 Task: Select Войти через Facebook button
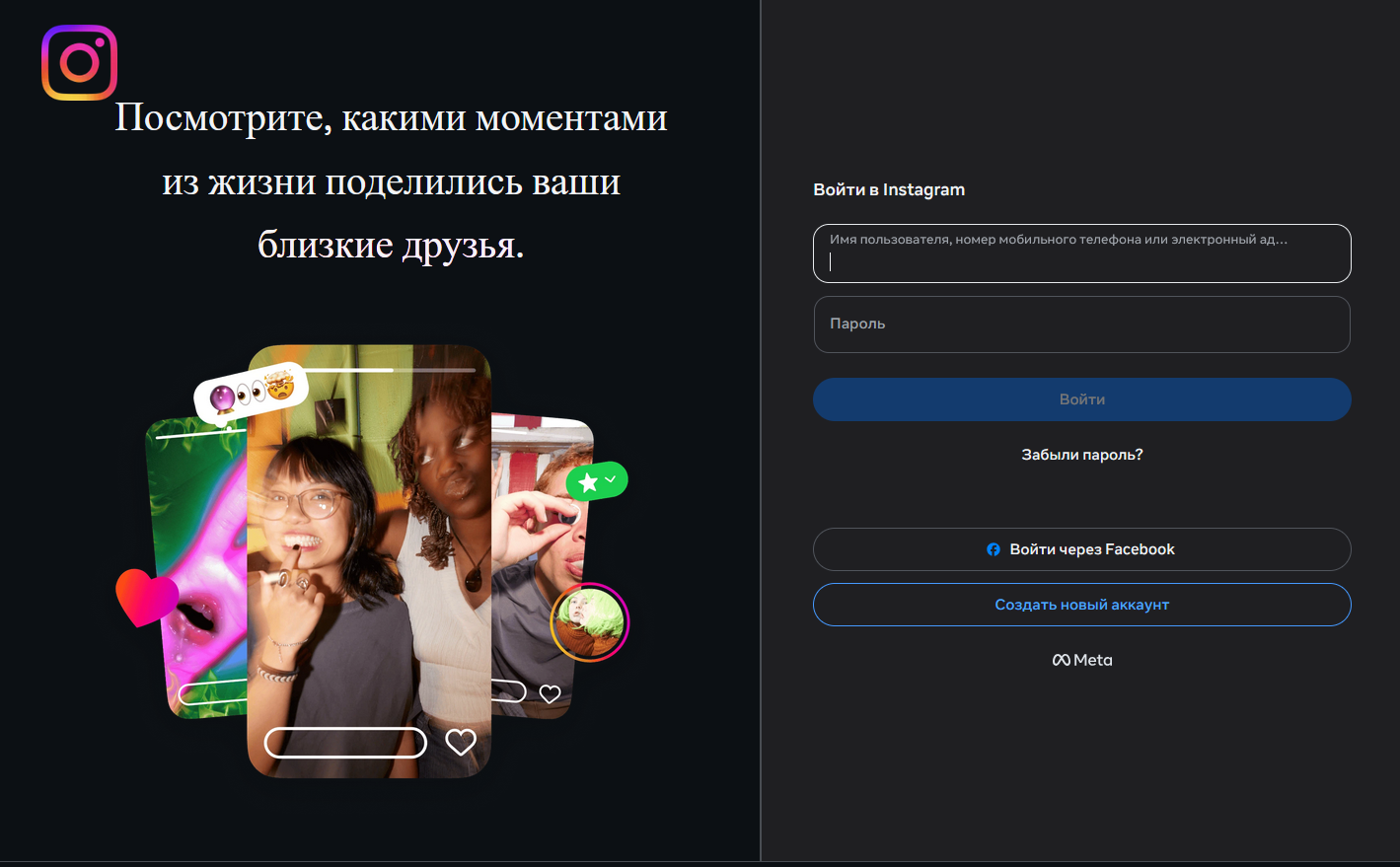(1082, 549)
